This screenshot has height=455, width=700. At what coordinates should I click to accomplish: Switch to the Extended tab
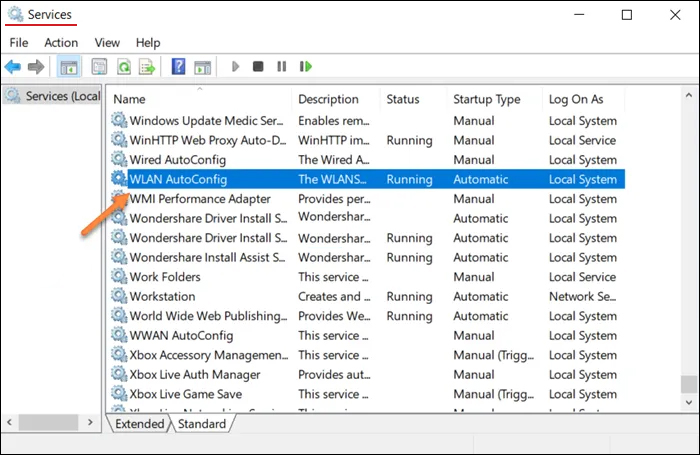pos(139,424)
